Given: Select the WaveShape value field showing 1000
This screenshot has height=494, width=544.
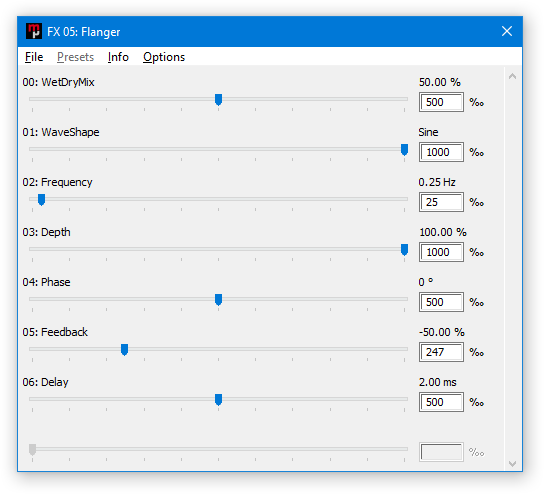Looking at the screenshot, I should (x=441, y=152).
